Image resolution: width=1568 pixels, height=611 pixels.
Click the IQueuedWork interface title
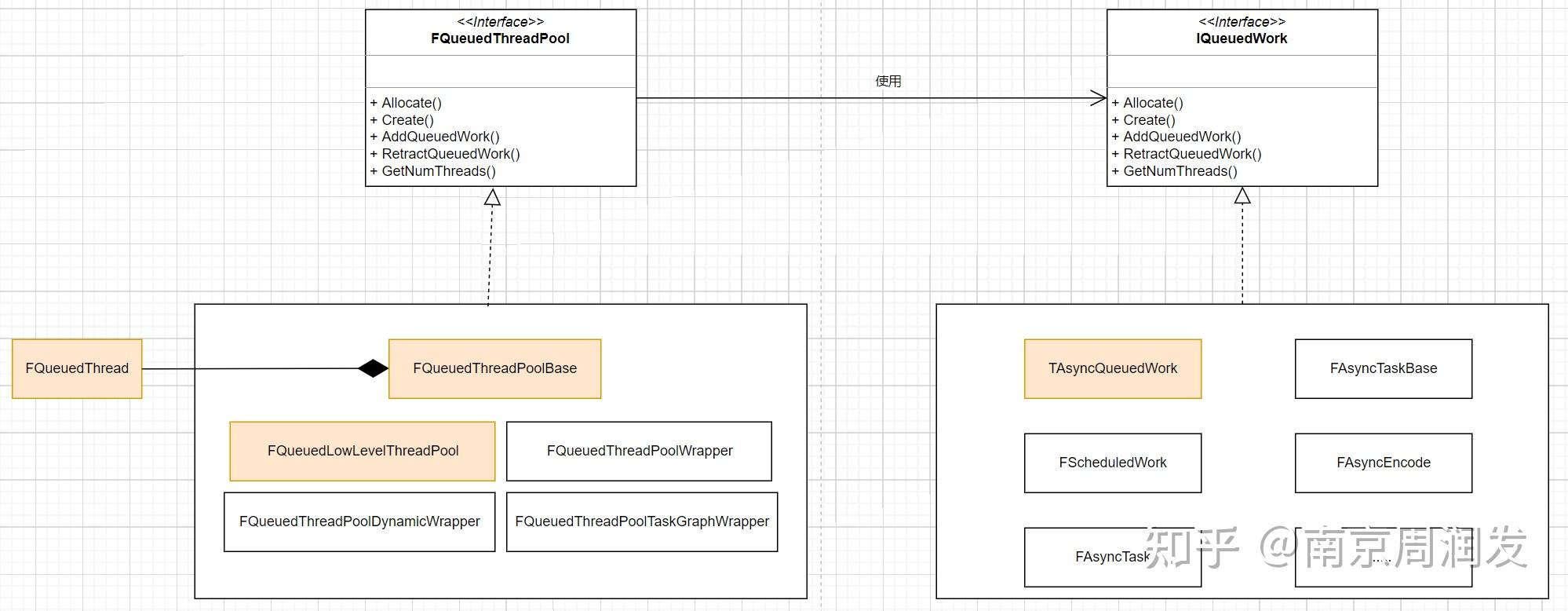pyautogui.click(x=1242, y=38)
